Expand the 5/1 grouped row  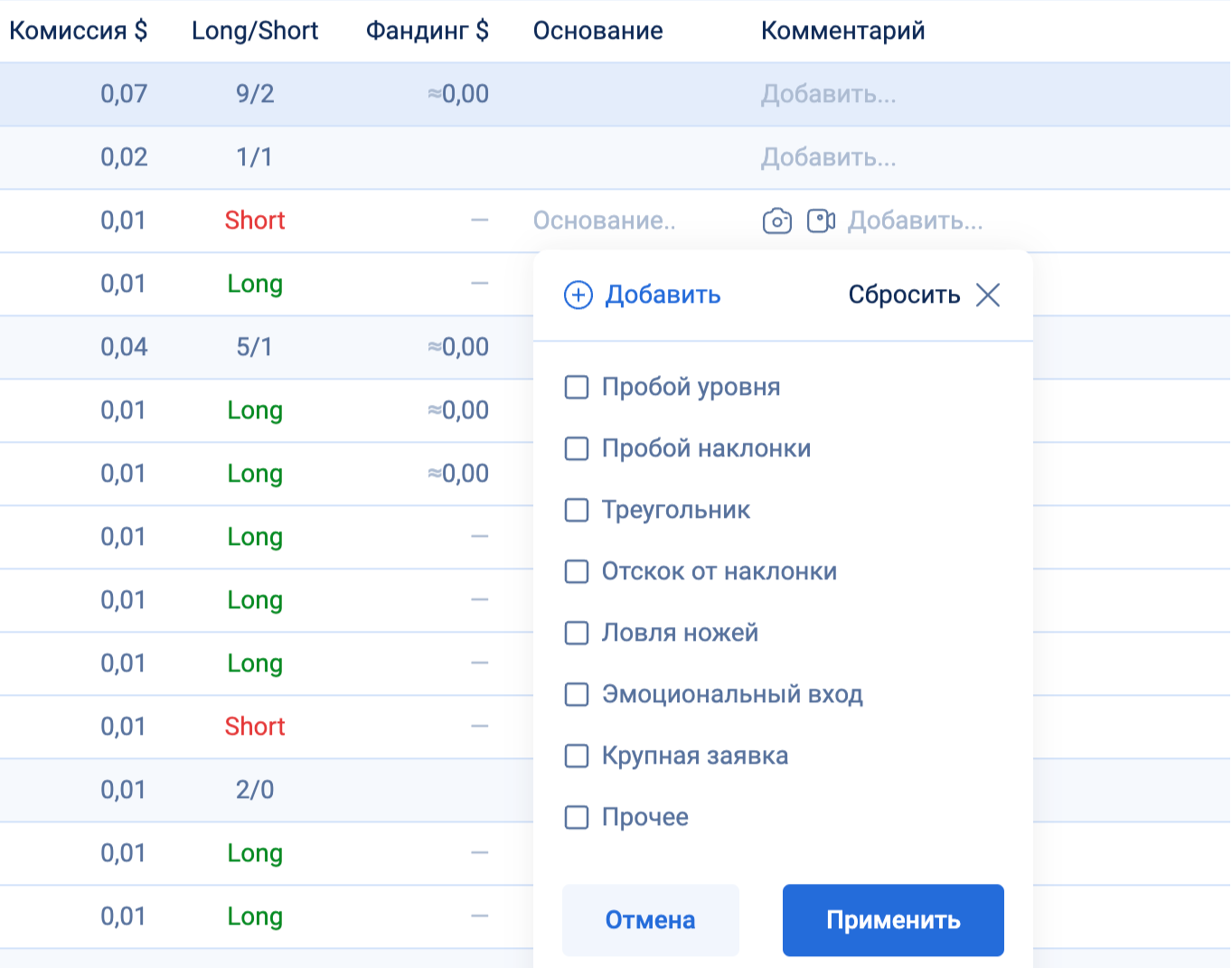(x=255, y=347)
